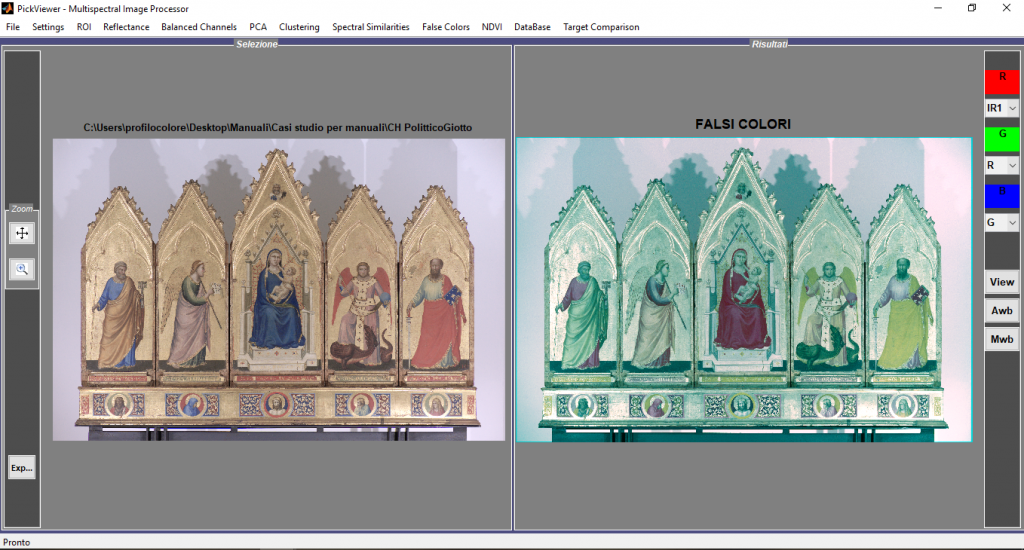Image resolution: width=1024 pixels, height=550 pixels.
Task: Click the red R color swatch
Action: 1002,82
